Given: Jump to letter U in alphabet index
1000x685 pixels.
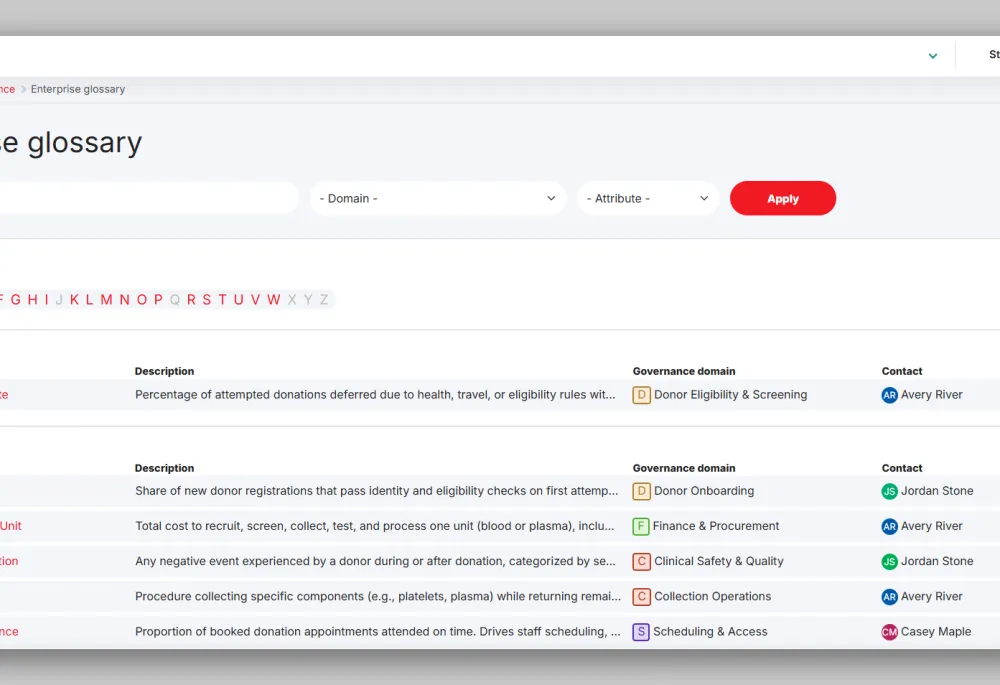Looking at the screenshot, I should 239,300.
